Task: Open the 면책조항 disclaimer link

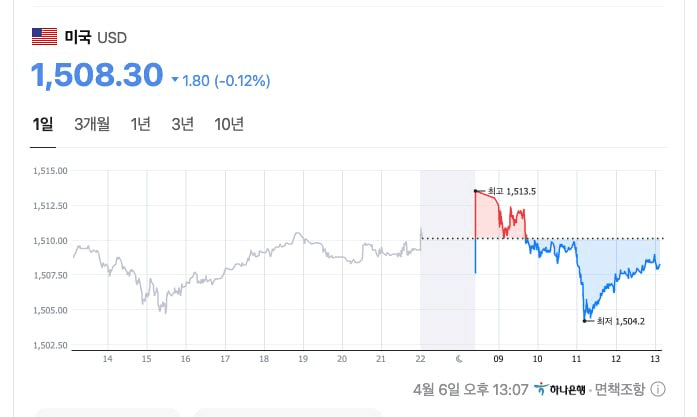Action: 622,389
